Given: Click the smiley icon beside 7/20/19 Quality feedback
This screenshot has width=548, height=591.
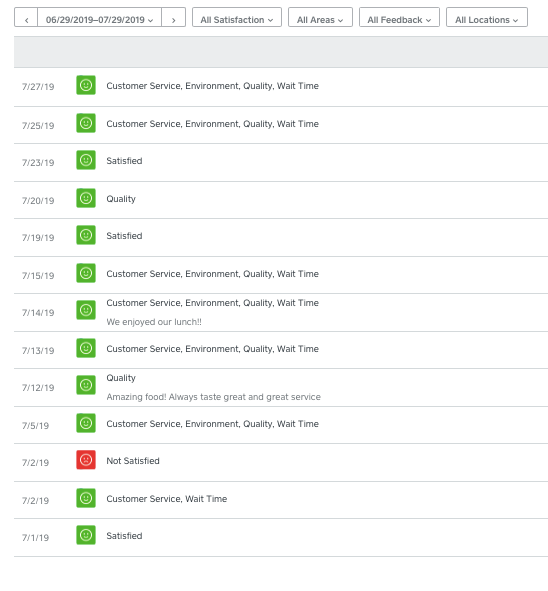Looking at the screenshot, I should (x=86, y=198).
